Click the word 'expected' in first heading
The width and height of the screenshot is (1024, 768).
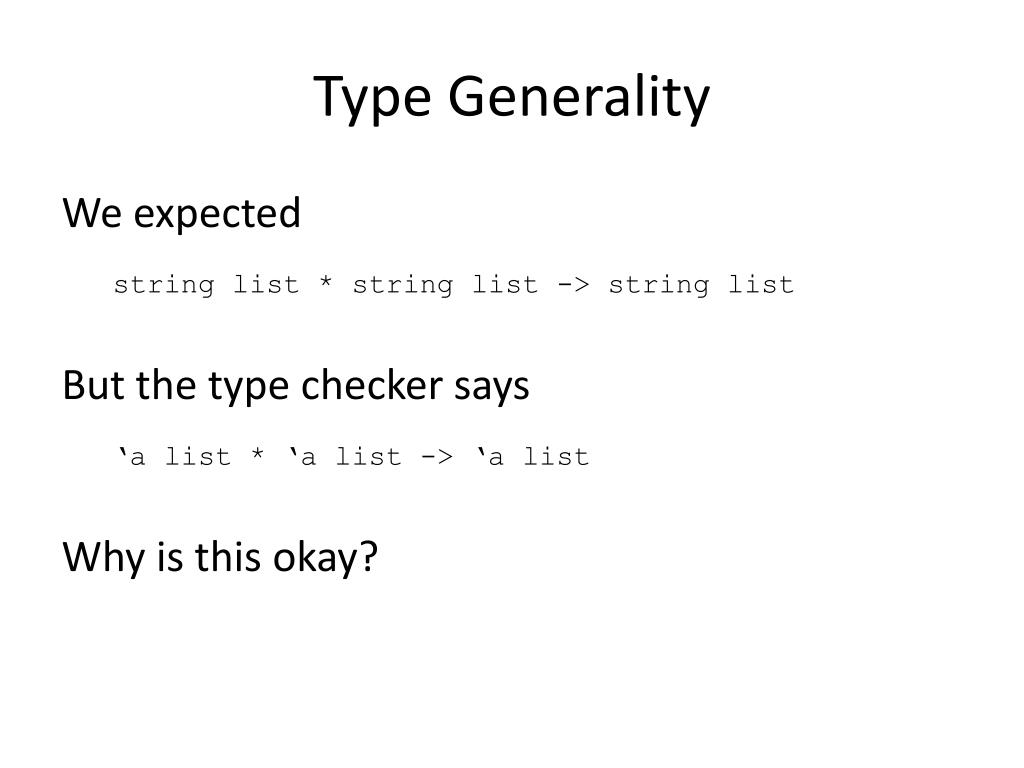pyautogui.click(x=217, y=215)
